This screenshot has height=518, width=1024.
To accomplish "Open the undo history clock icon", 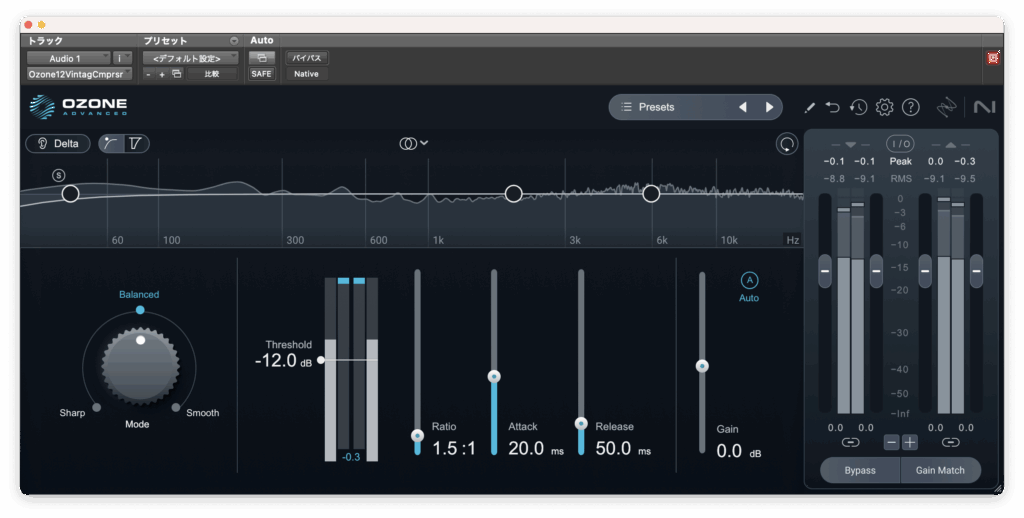I will [x=859, y=107].
